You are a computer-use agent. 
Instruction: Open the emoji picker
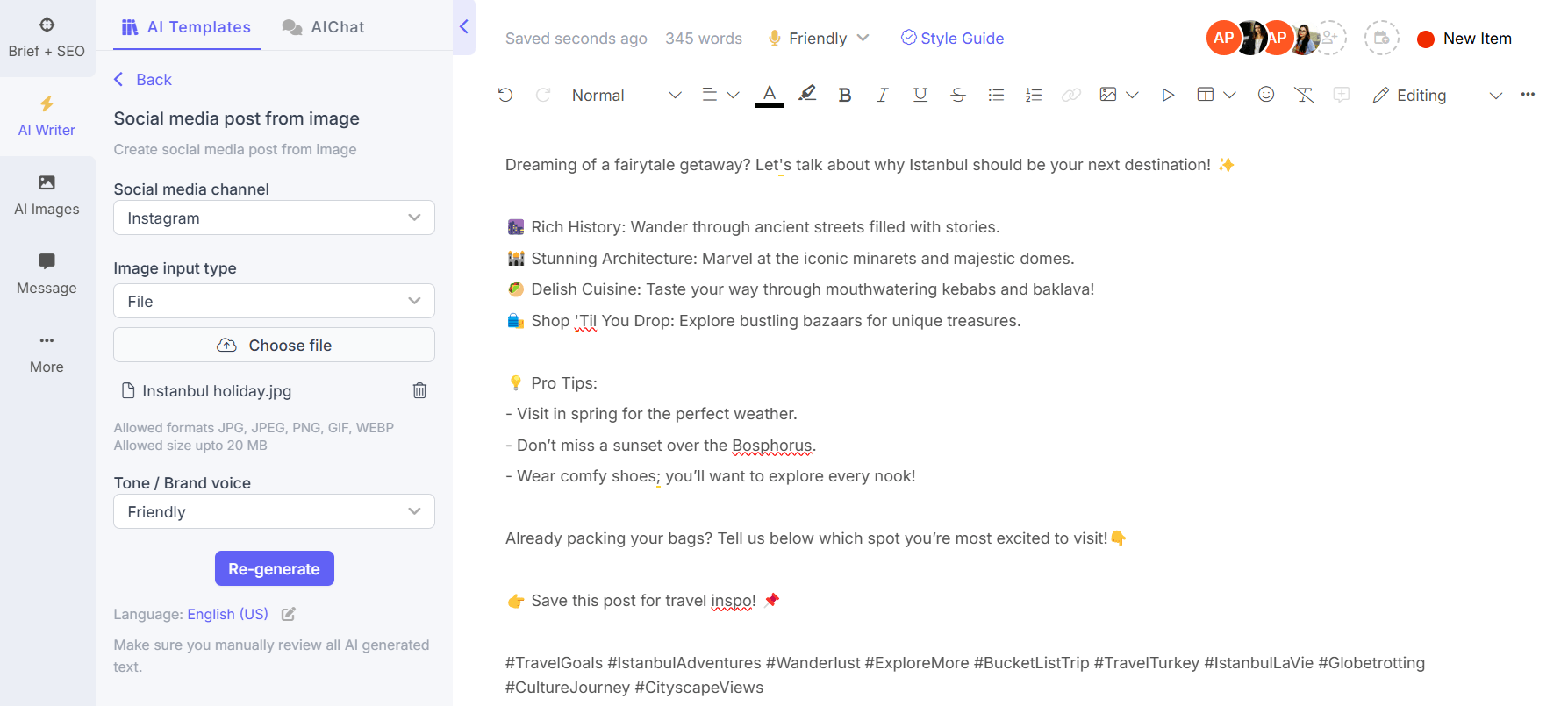pos(1265,95)
